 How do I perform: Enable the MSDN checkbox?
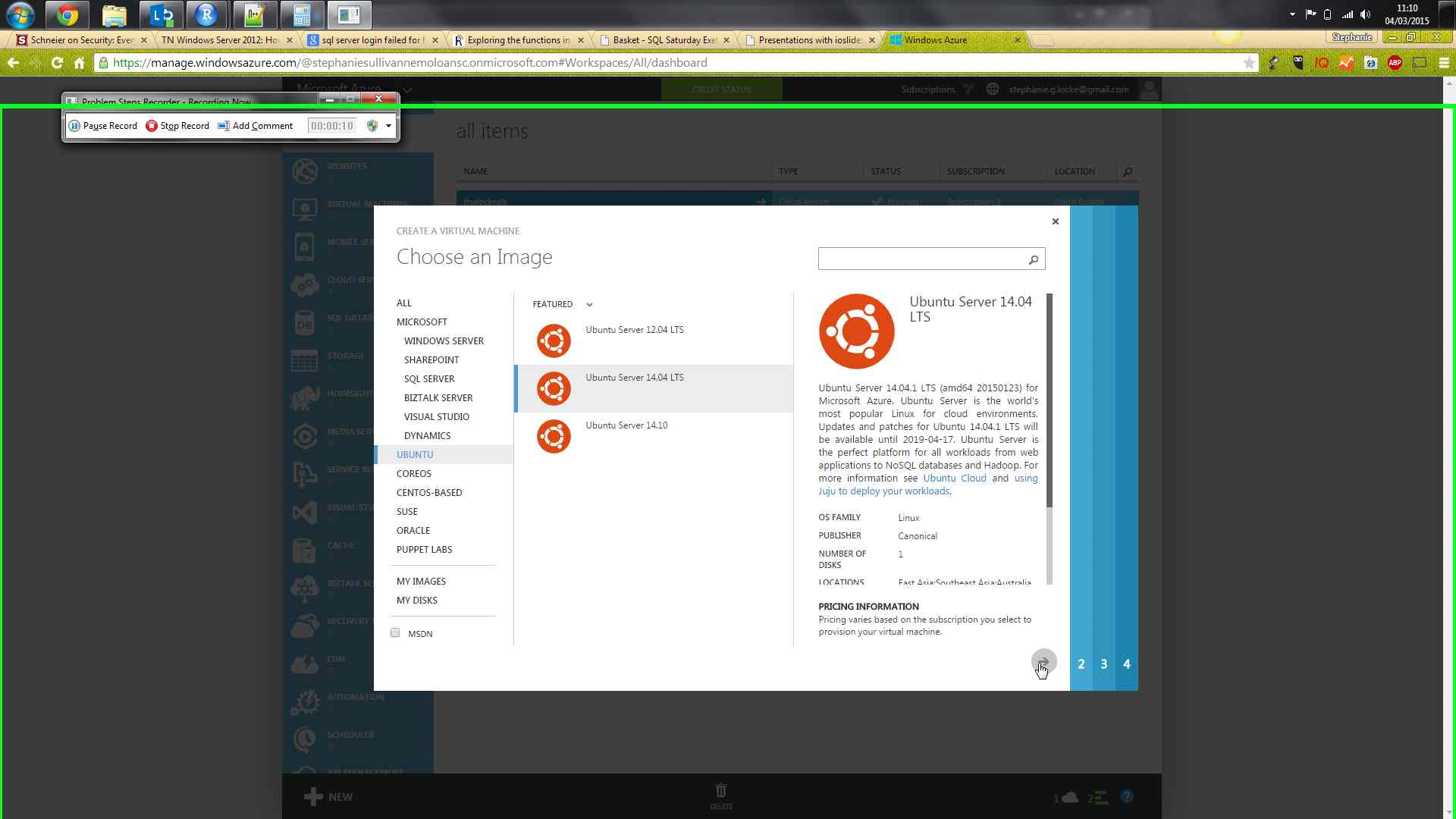[x=395, y=633]
